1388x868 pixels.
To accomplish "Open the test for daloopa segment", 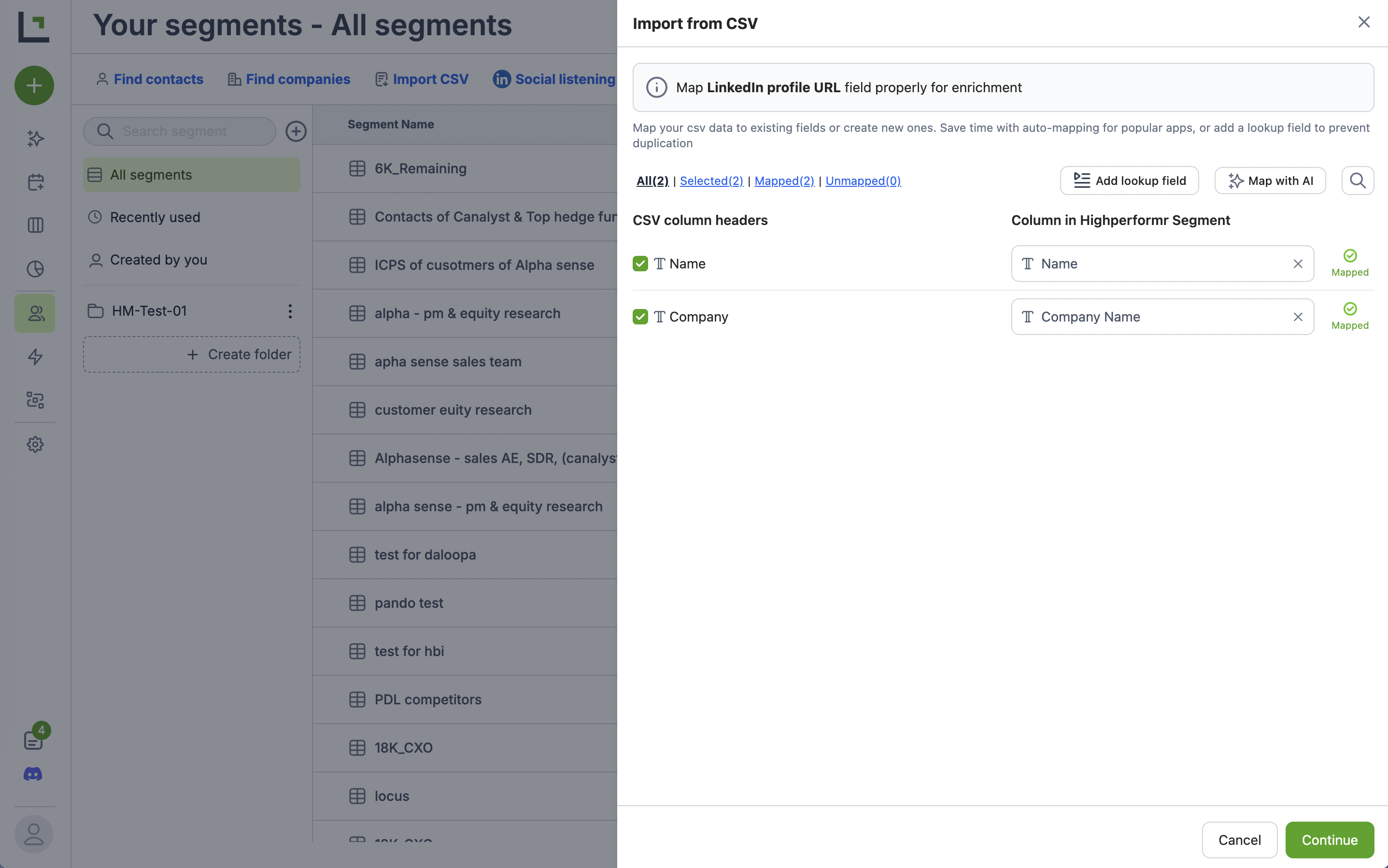I will pos(425,555).
